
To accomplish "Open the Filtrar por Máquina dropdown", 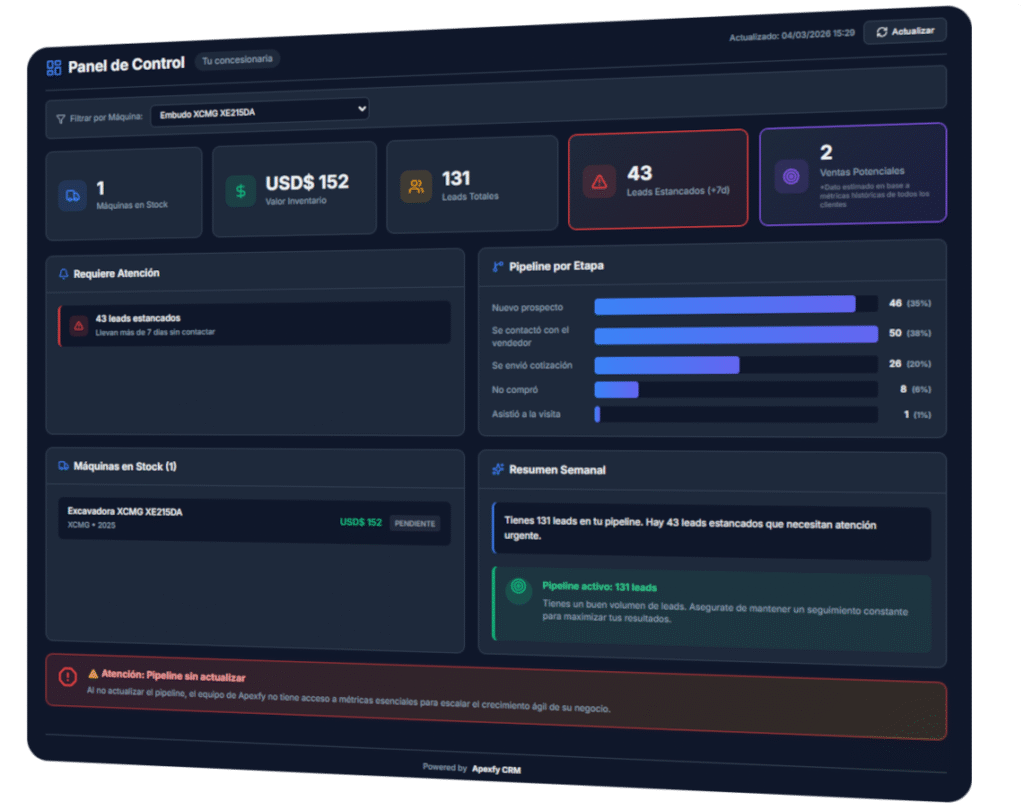I will point(259,110).
